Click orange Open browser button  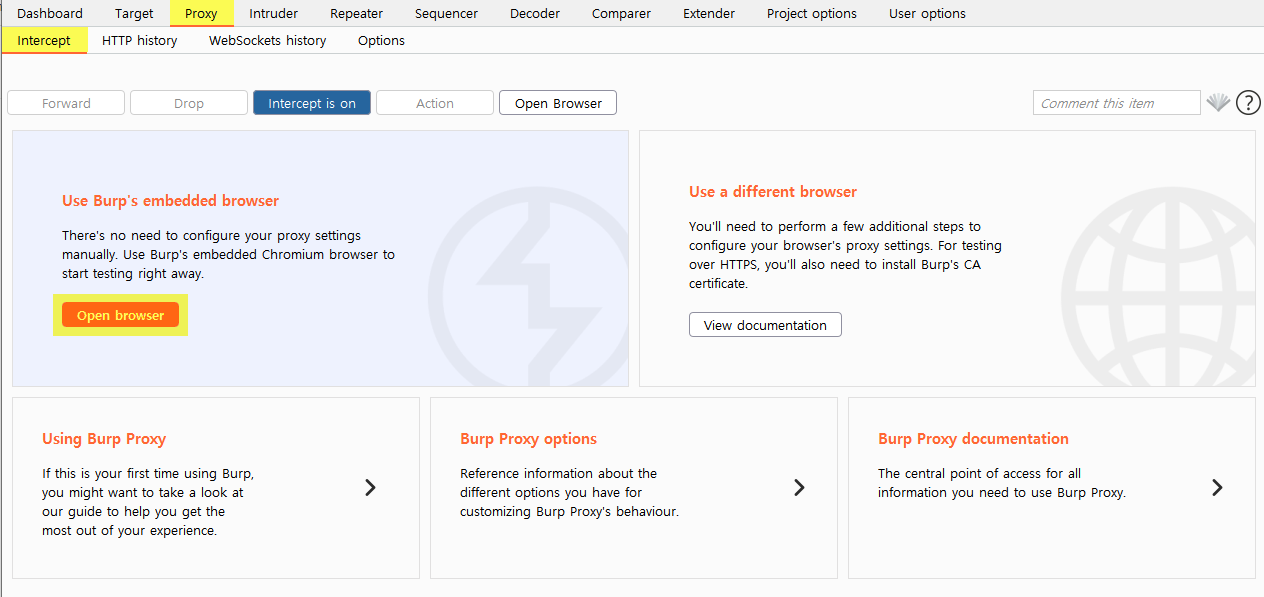pyautogui.click(x=120, y=315)
